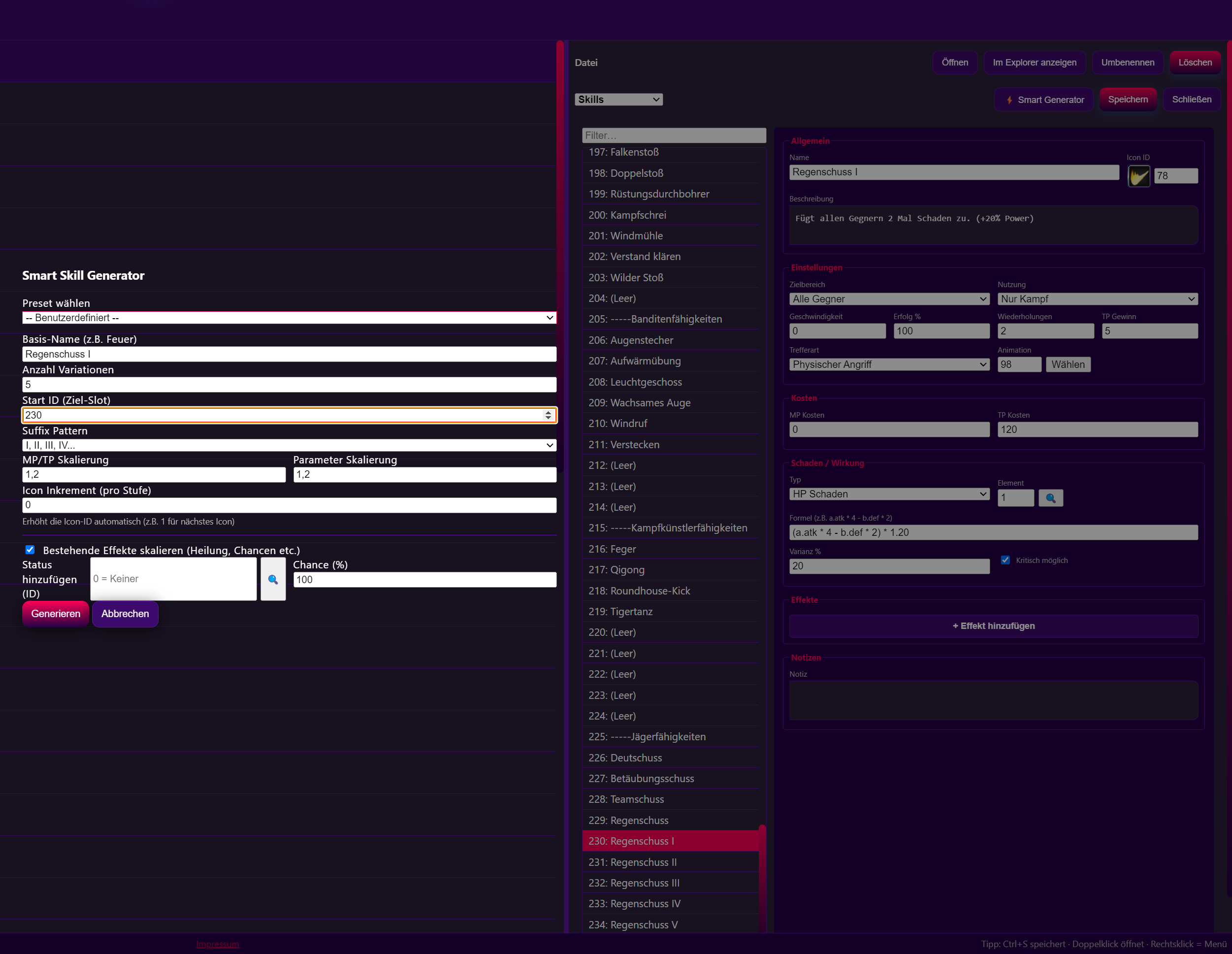Expand Suffix Pattern dropdown
Screen dimensions: 1232x954
click(289, 445)
